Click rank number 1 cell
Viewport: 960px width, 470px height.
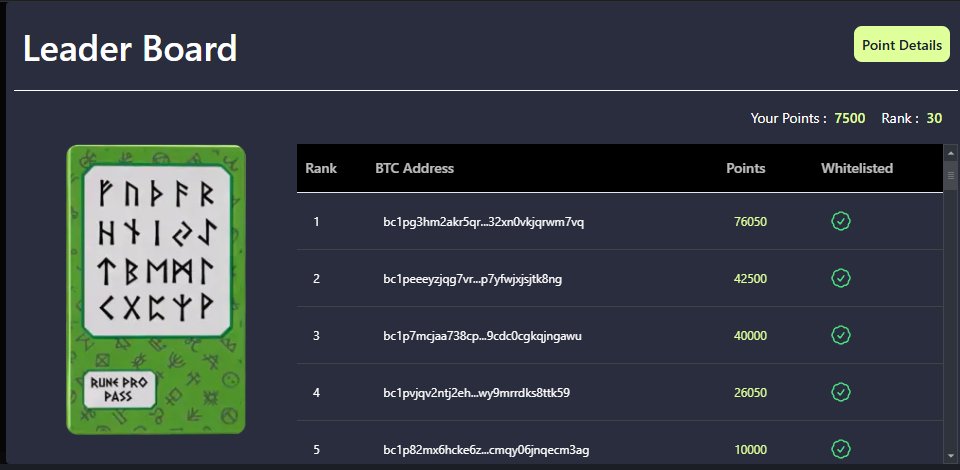point(317,222)
